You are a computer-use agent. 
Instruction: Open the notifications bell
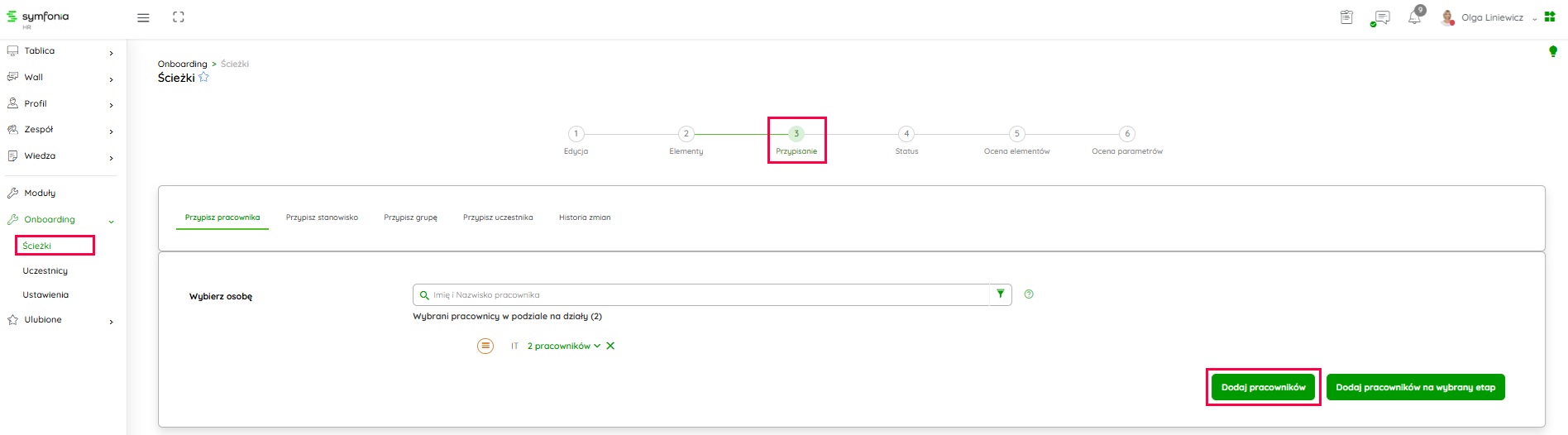coord(1415,17)
